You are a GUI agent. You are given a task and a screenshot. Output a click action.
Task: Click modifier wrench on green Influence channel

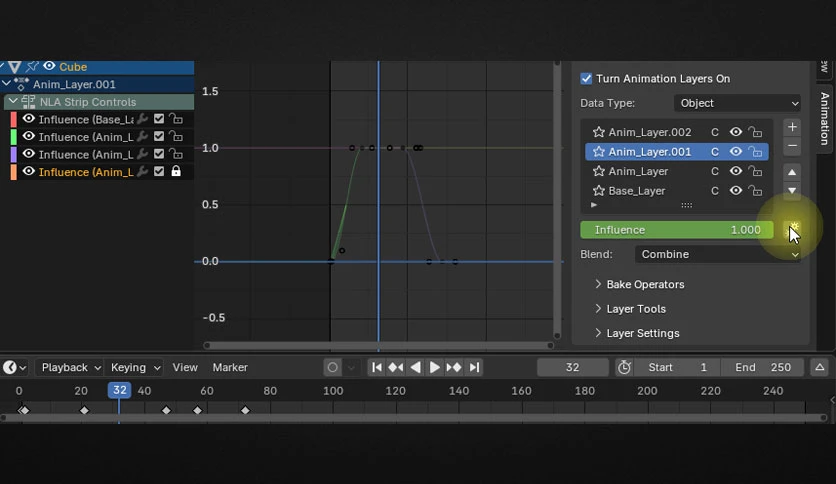pyautogui.click(x=142, y=136)
